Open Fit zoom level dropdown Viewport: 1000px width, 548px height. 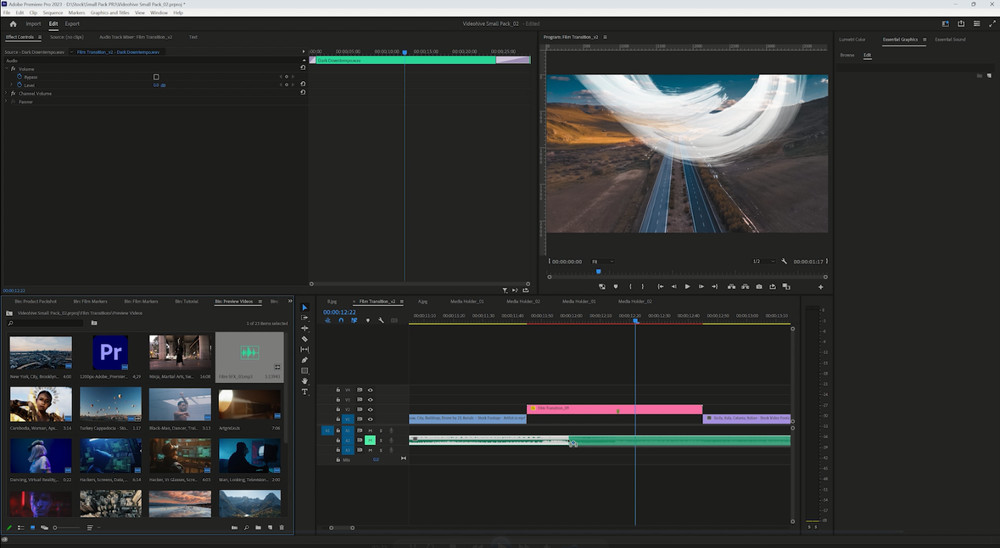click(602, 262)
